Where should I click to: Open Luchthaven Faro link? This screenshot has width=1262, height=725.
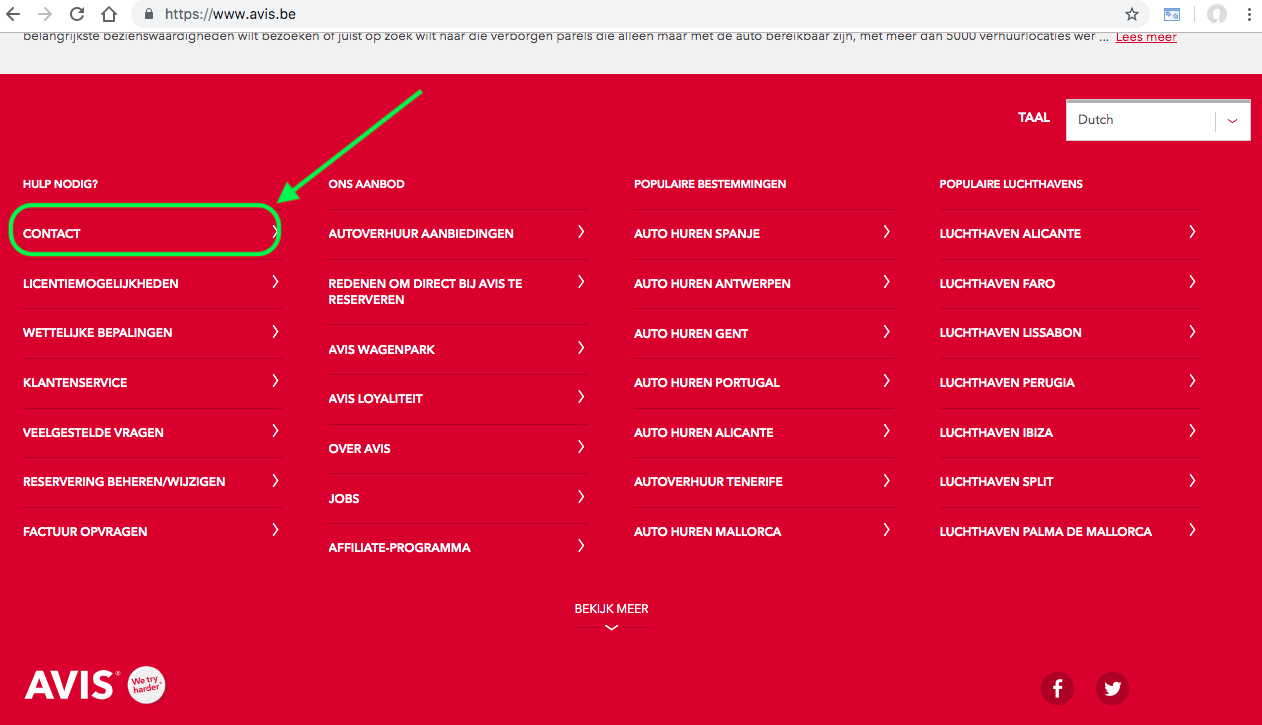tap(997, 283)
